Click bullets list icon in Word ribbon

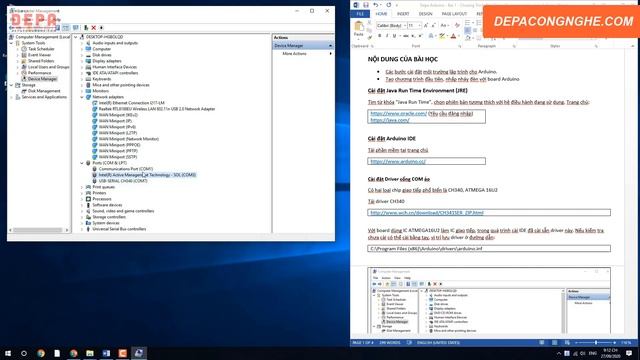468,23
